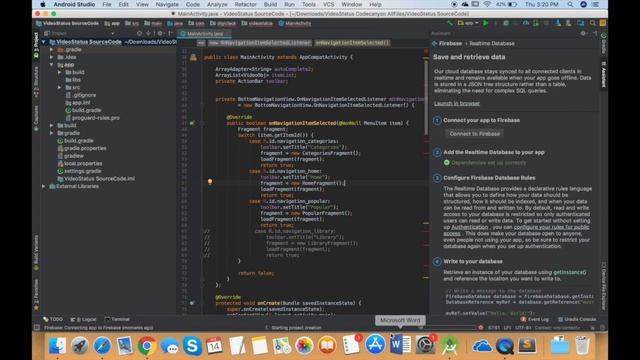Follow the Authentication link in rules text
This screenshot has width=640, height=360.
click(469, 227)
